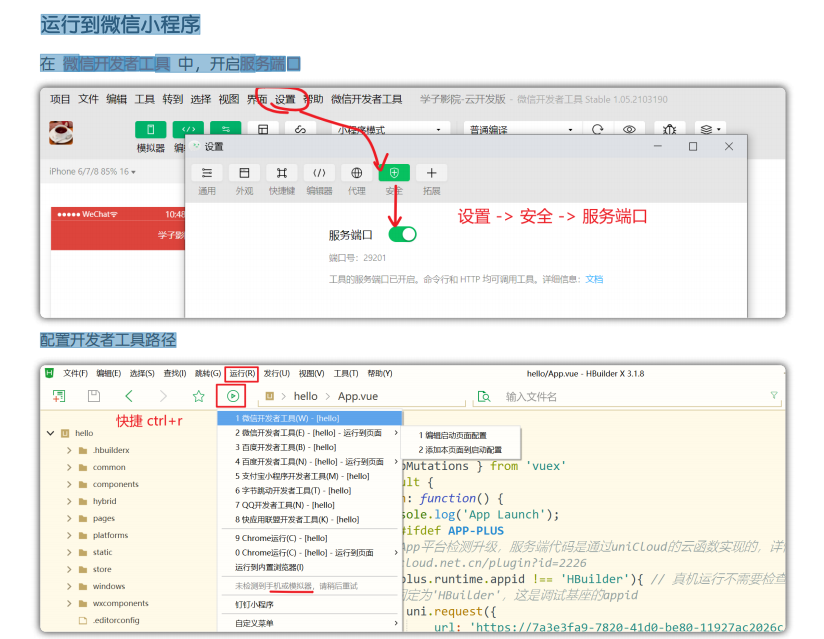
Task: Select 5 支付宝小程序开发者工具(M) entry
Action: pos(310,476)
